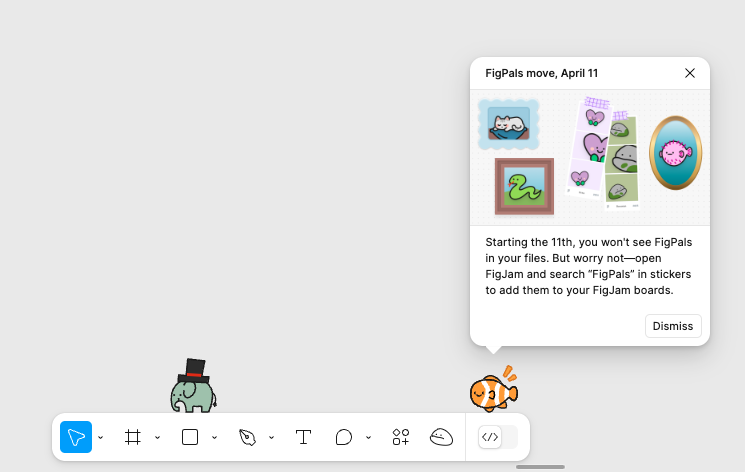Viewport: 745px width, 472px height.
Task: Toggle the Dev Mode switch
Action: [x=497, y=437]
